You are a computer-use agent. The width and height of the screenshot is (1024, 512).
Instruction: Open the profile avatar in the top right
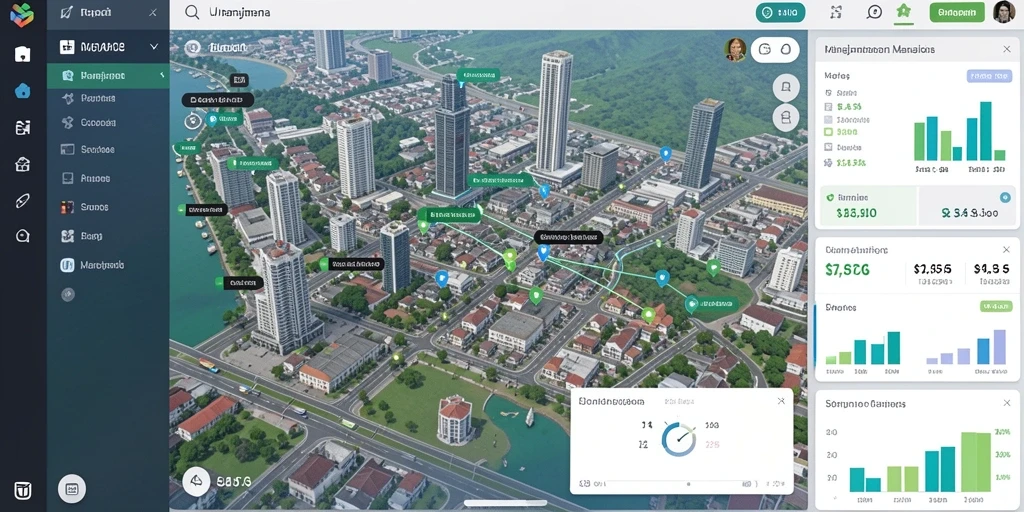click(x=1004, y=12)
